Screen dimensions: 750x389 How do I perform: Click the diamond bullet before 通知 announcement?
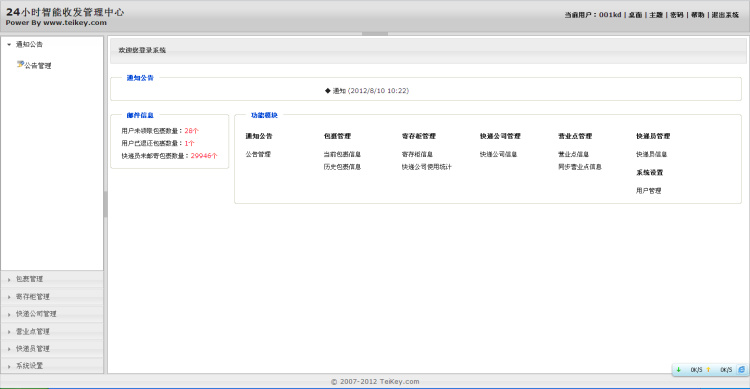tap(328, 90)
